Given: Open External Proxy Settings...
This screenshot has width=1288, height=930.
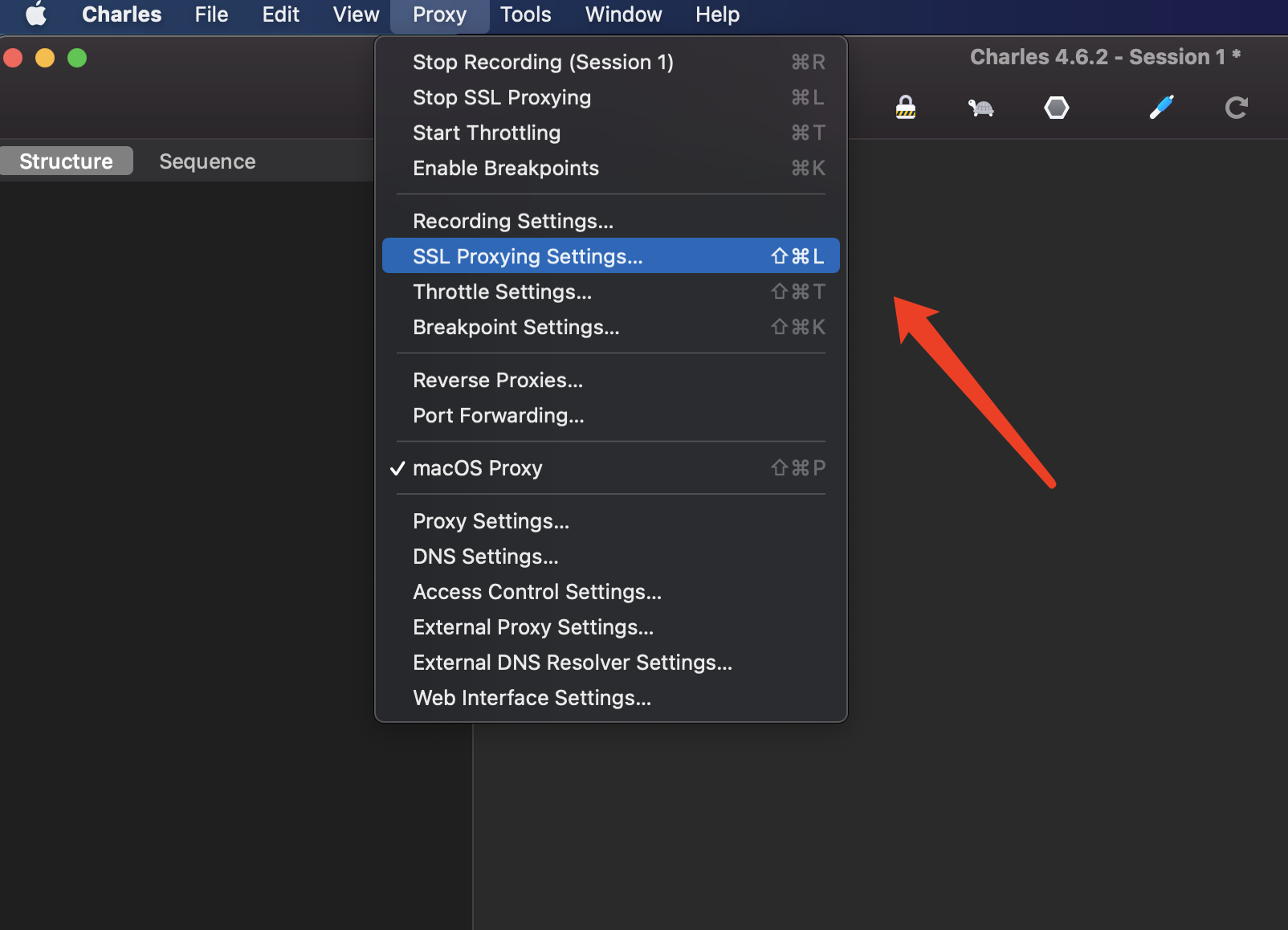Looking at the screenshot, I should point(611,627).
